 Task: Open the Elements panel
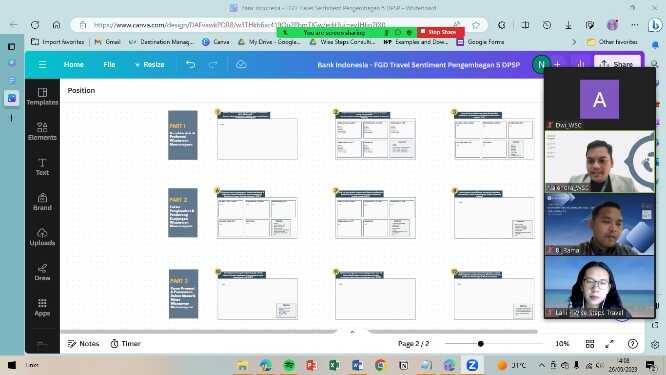coord(42,131)
